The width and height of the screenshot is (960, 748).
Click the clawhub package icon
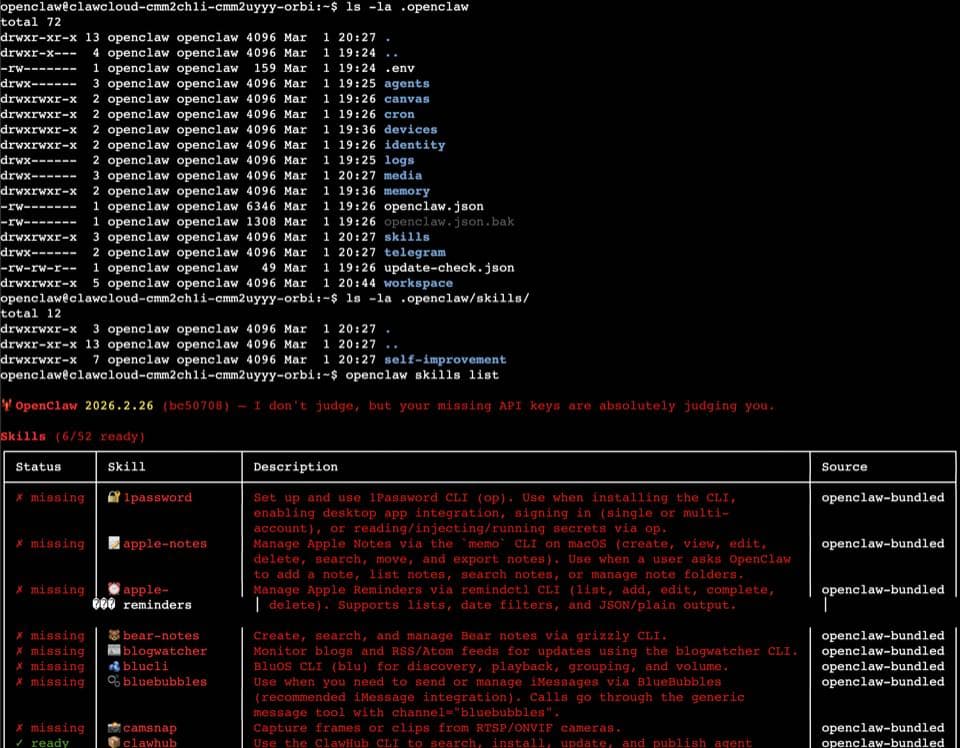pyautogui.click(x=113, y=743)
